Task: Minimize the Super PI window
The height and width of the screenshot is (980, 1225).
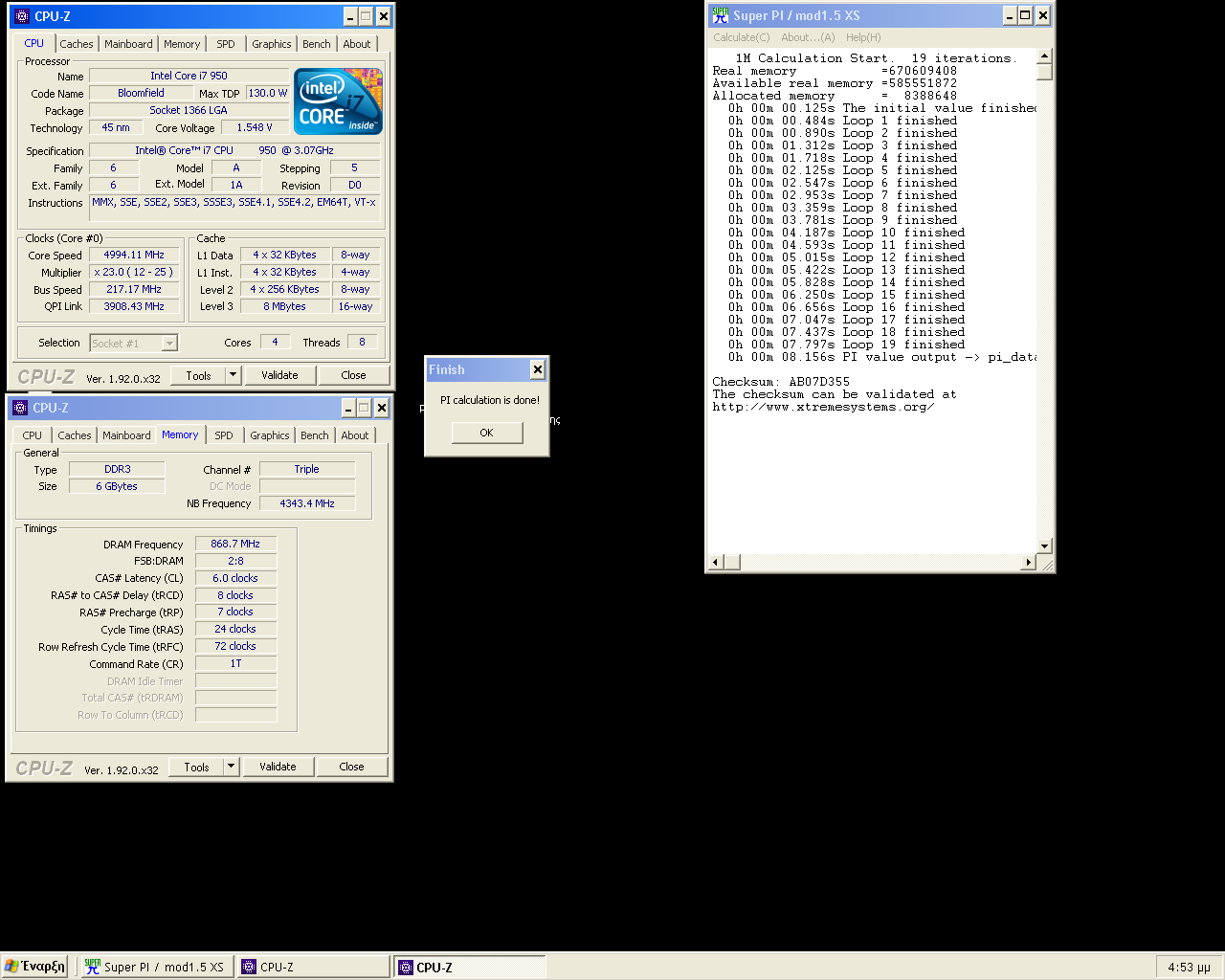Action: [x=1011, y=15]
